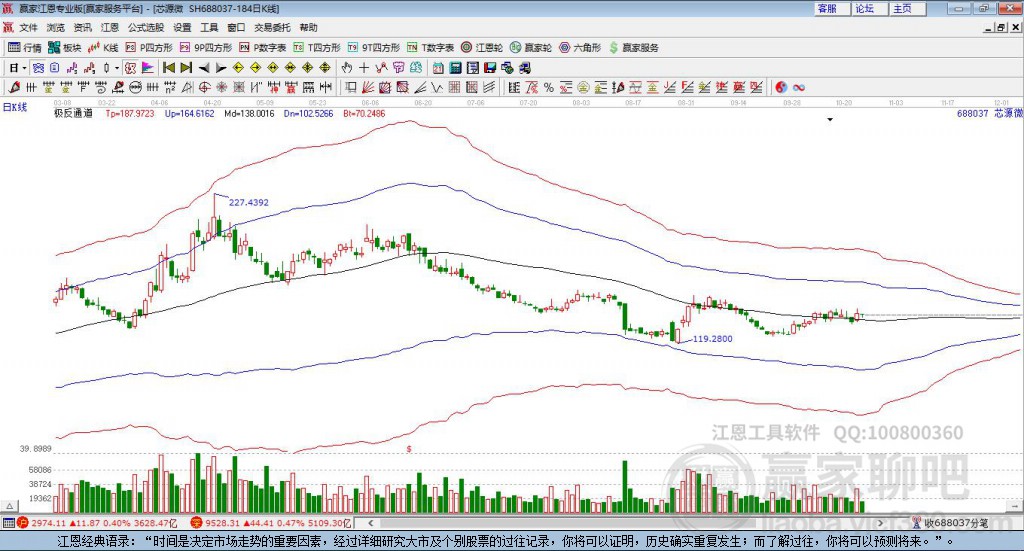This screenshot has height=551, width=1024.
Task: Open the 浏览 menu
Action: [x=56, y=27]
